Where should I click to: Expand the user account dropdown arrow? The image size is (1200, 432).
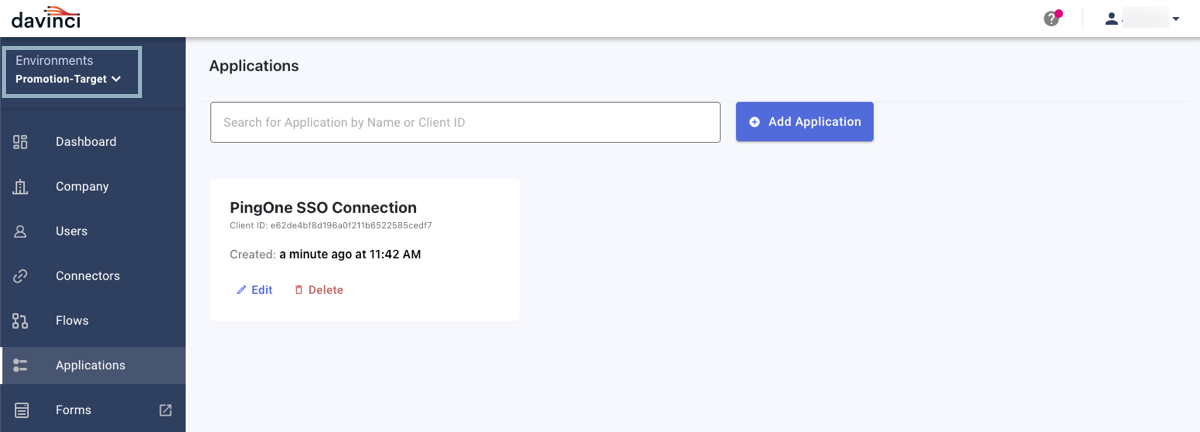[x=1176, y=18]
